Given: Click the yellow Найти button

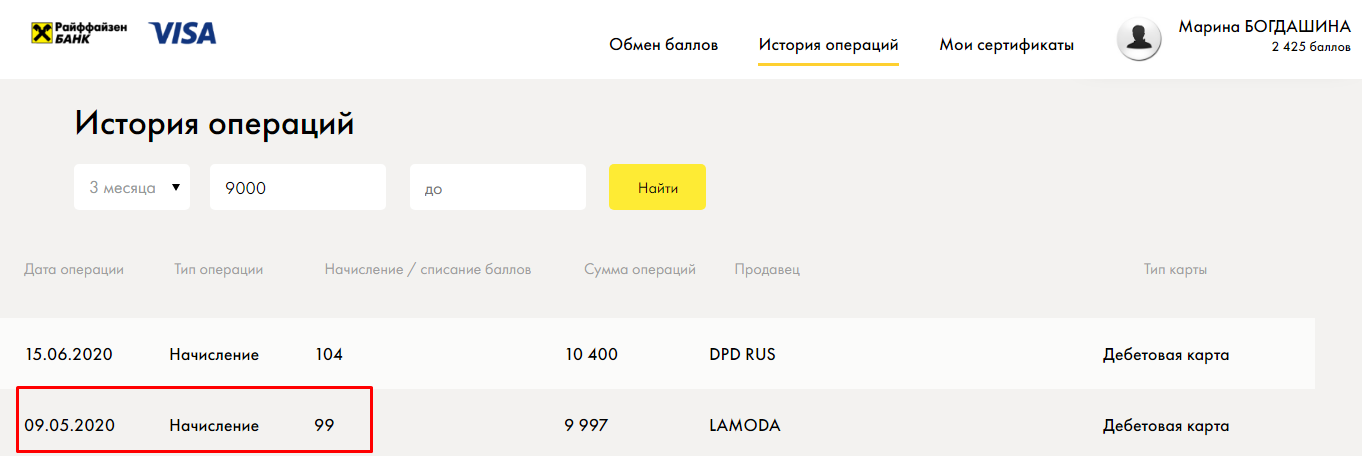Looking at the screenshot, I should [657, 187].
